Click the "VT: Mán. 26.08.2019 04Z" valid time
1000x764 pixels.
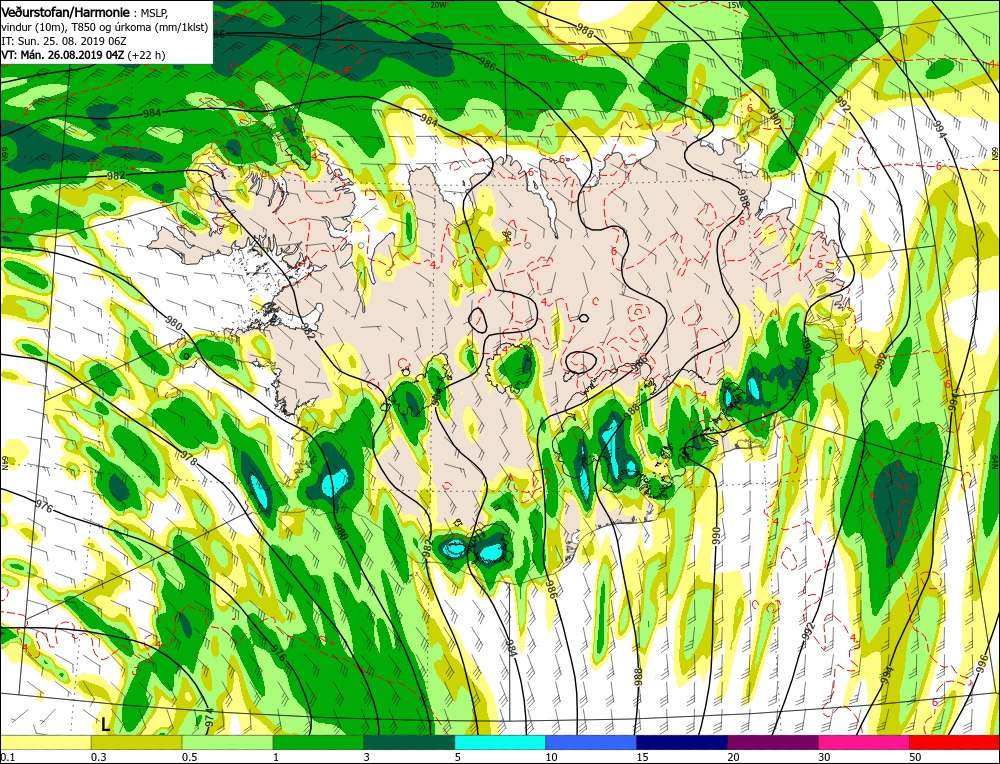[63, 55]
